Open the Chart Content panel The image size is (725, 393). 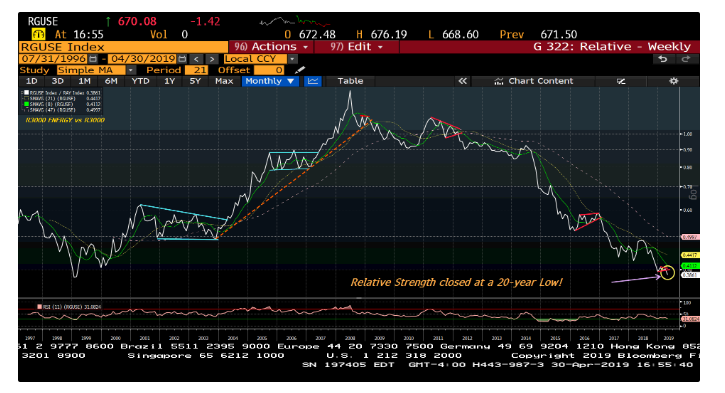(534, 81)
